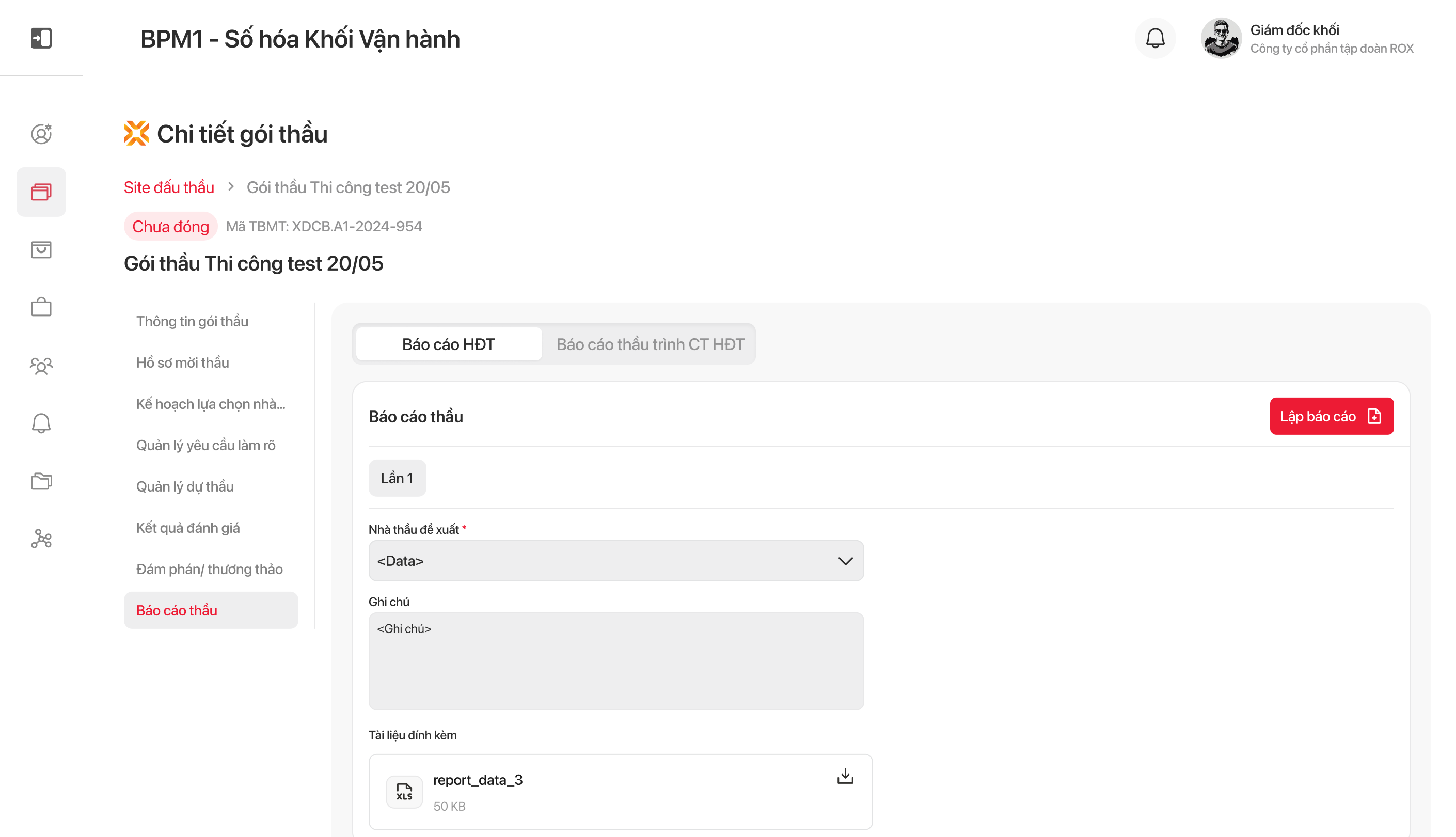Click into the Ghi chú text area

tap(615, 661)
